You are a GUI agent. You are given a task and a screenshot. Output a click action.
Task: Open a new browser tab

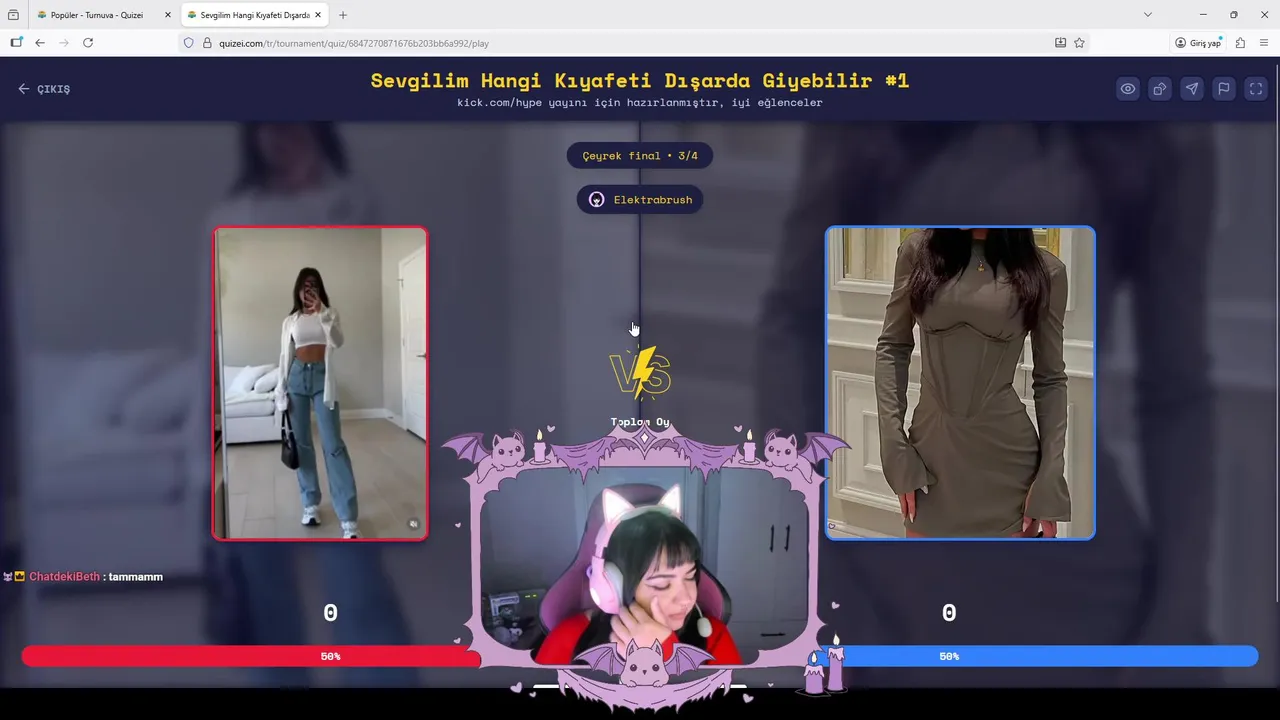point(343,15)
